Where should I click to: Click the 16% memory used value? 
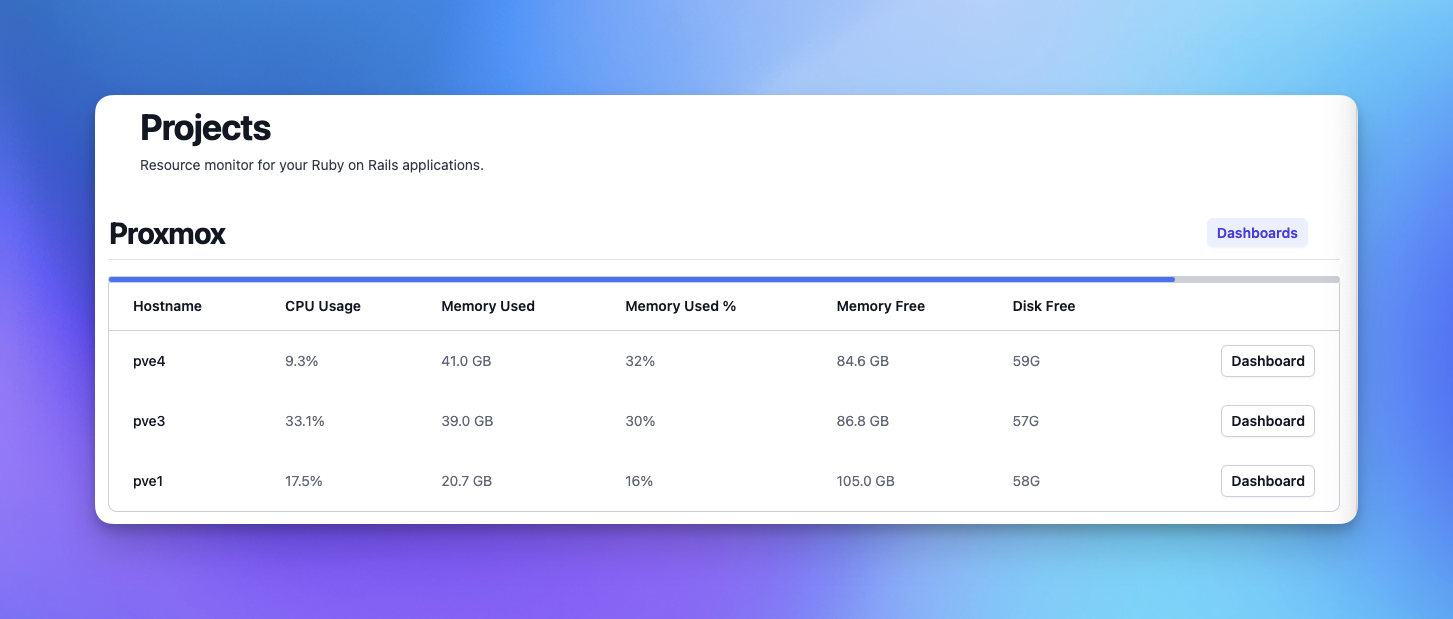tap(639, 481)
